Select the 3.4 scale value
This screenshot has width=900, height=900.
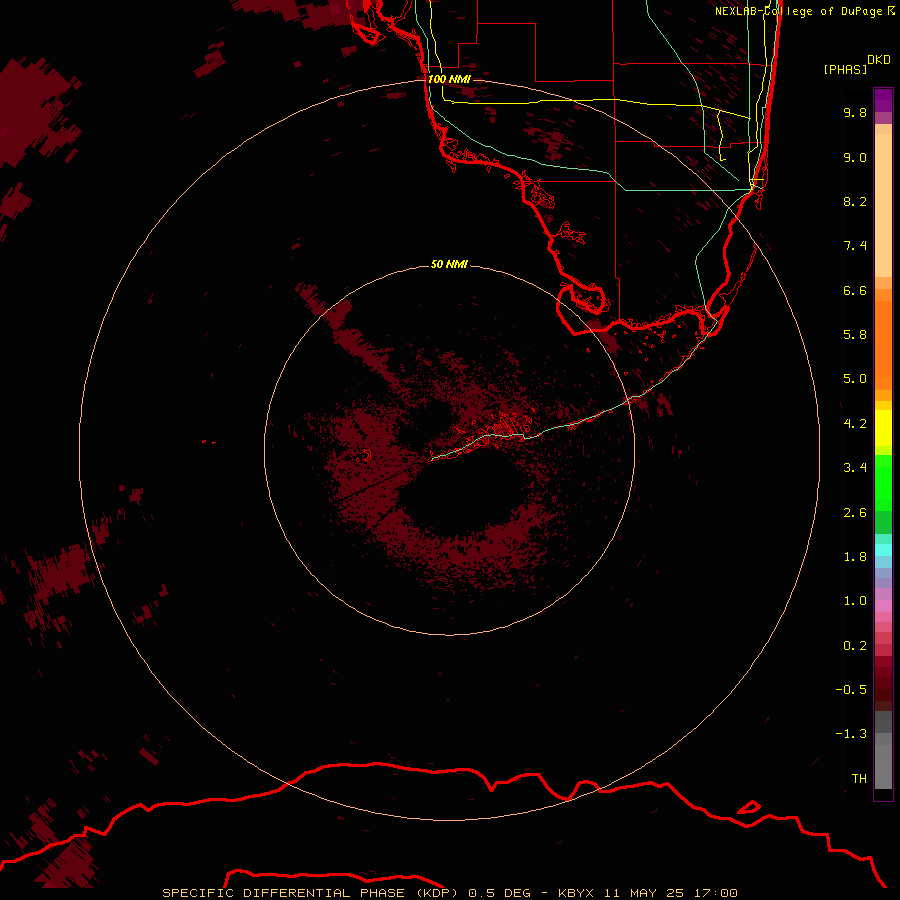[855, 468]
